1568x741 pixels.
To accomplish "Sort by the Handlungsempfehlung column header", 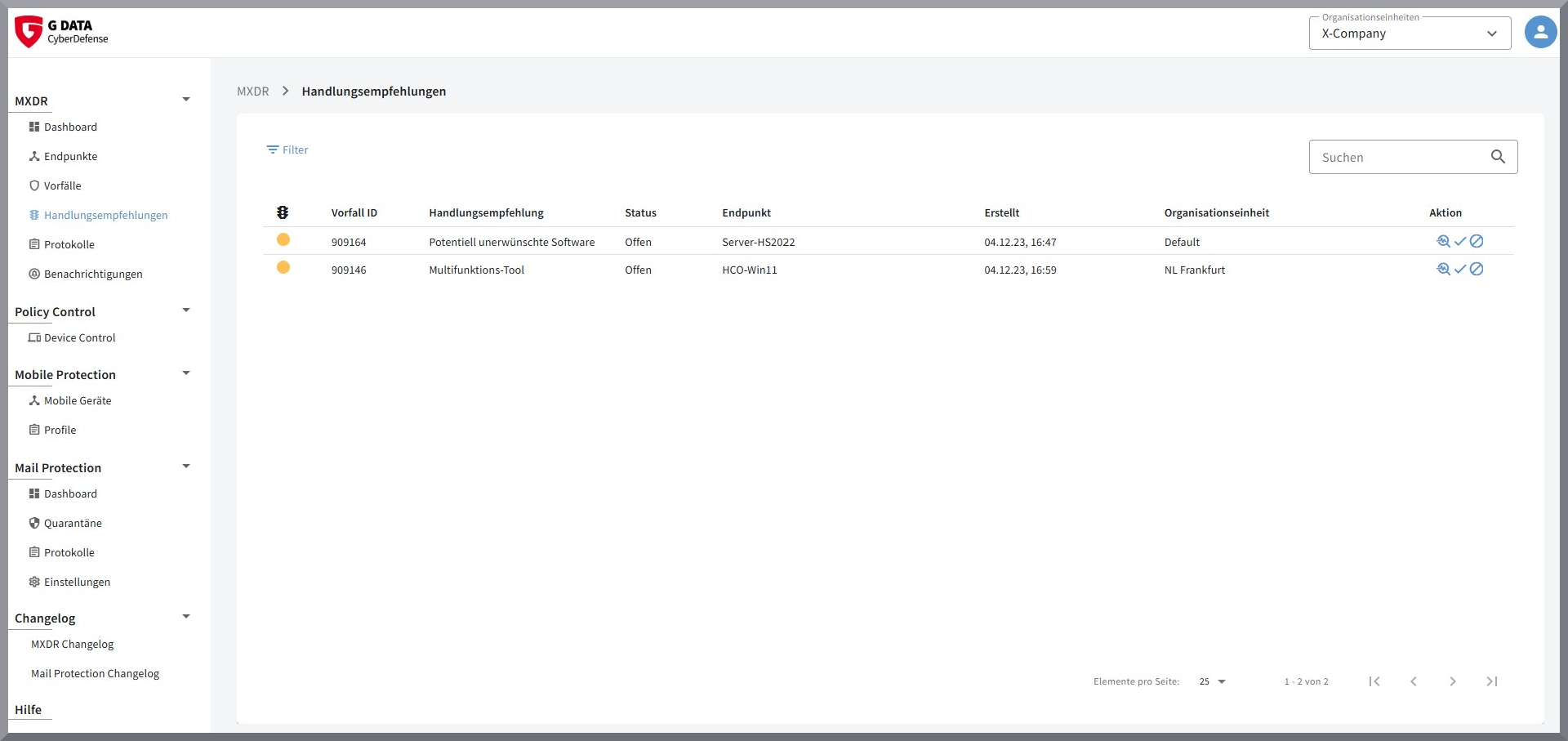I will click(x=486, y=212).
